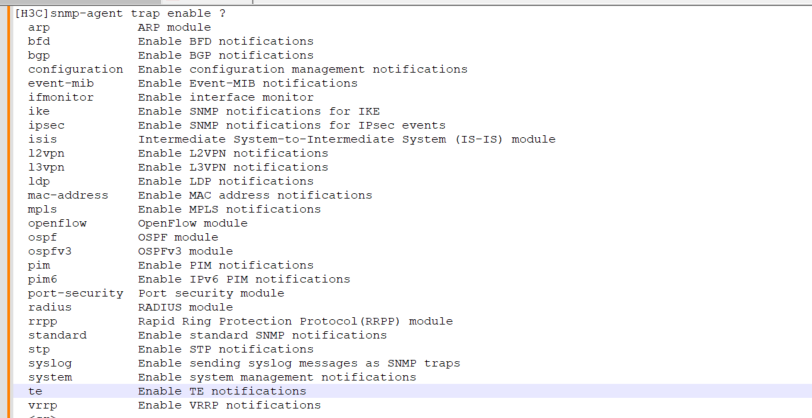
Task: Click 'Enable configuration management notifications' text
Action: 302,69
